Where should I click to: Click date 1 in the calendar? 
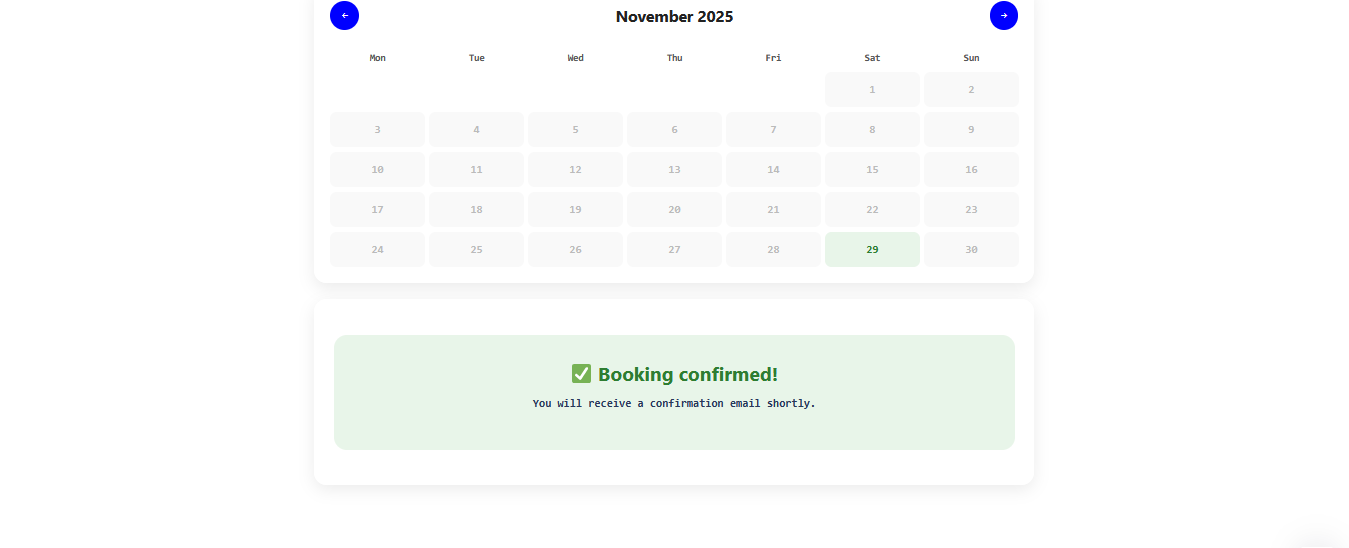[x=872, y=89]
